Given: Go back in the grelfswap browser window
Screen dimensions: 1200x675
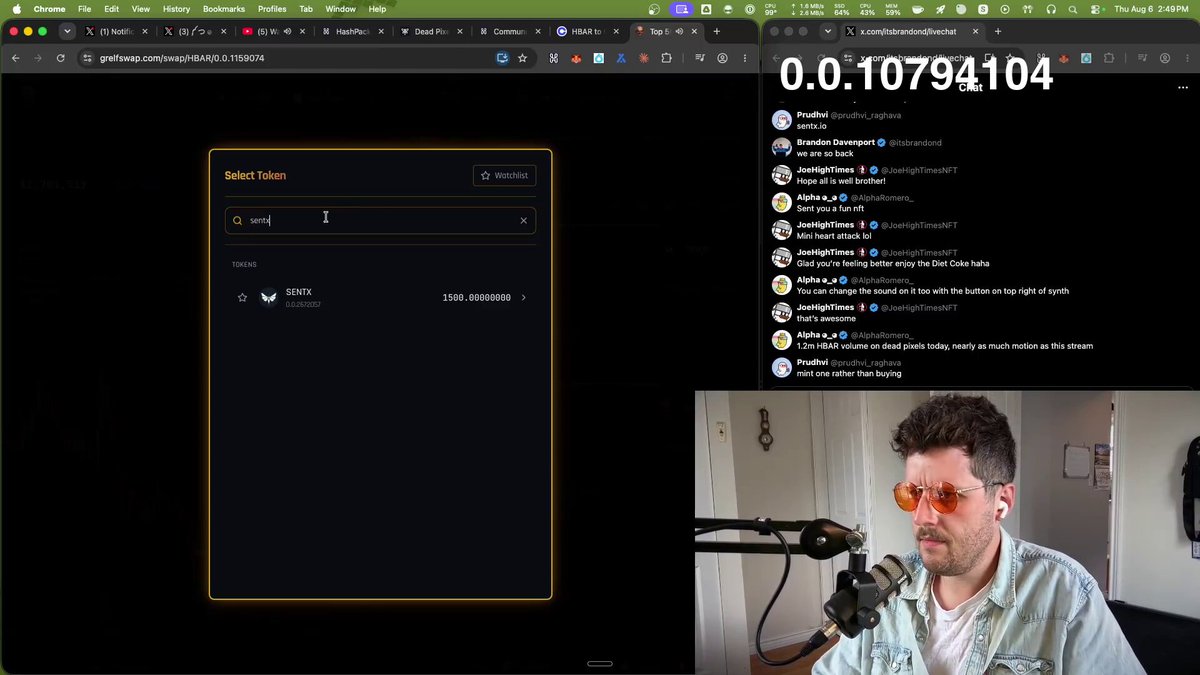Looking at the screenshot, I should 15,58.
